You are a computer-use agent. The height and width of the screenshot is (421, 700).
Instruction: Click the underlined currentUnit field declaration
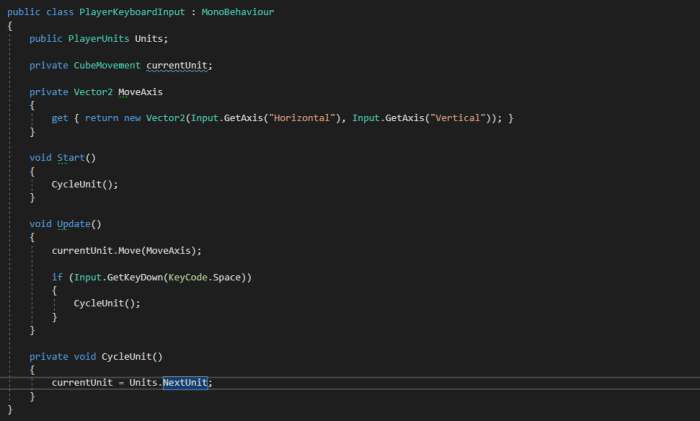coord(178,65)
